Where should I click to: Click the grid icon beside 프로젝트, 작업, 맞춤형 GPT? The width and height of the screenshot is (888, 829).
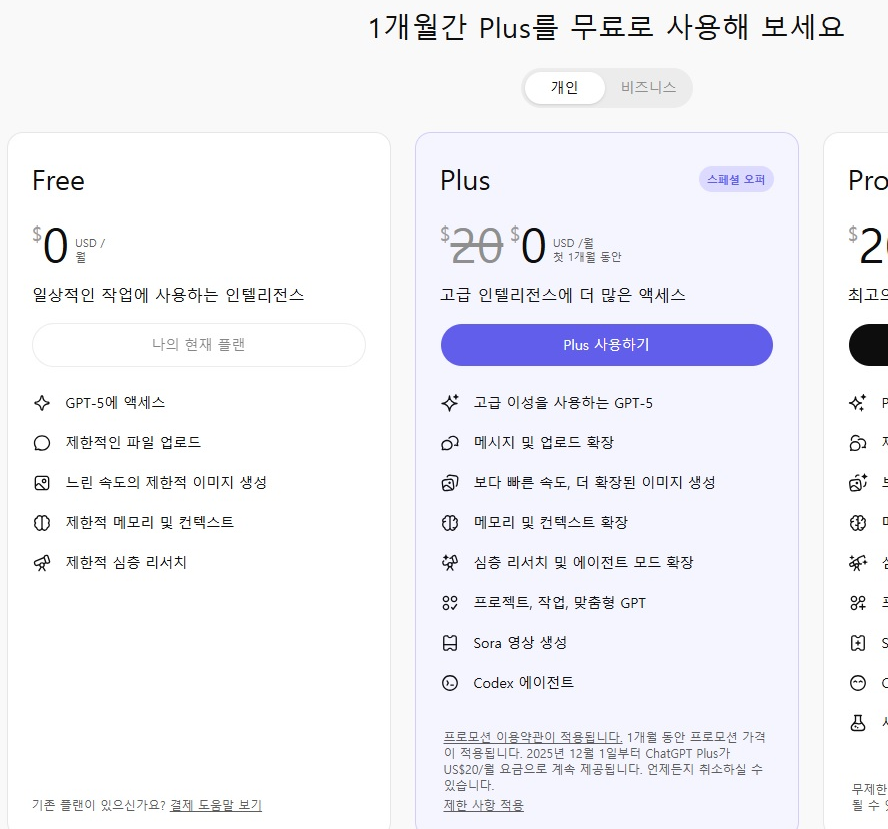coord(451,602)
